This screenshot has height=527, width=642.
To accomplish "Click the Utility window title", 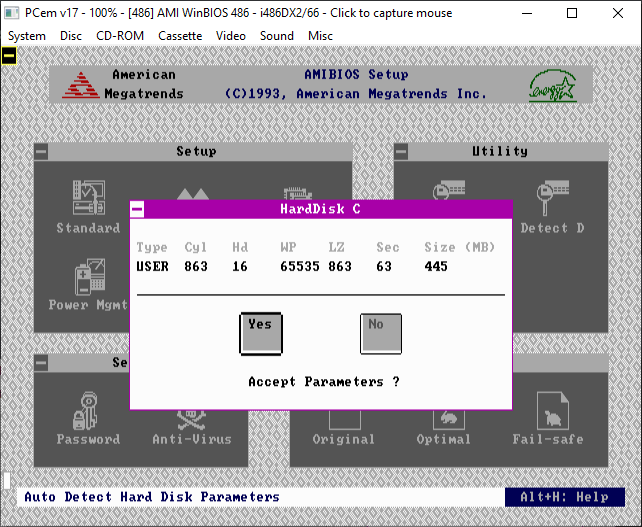I will point(500,151).
